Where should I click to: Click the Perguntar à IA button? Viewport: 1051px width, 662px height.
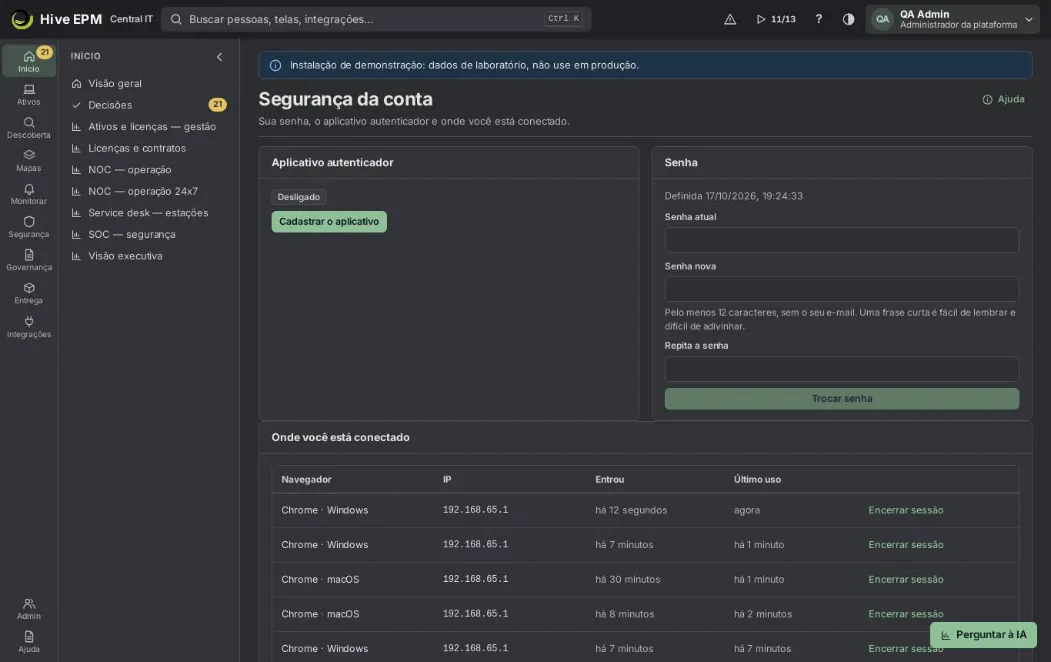click(983, 635)
